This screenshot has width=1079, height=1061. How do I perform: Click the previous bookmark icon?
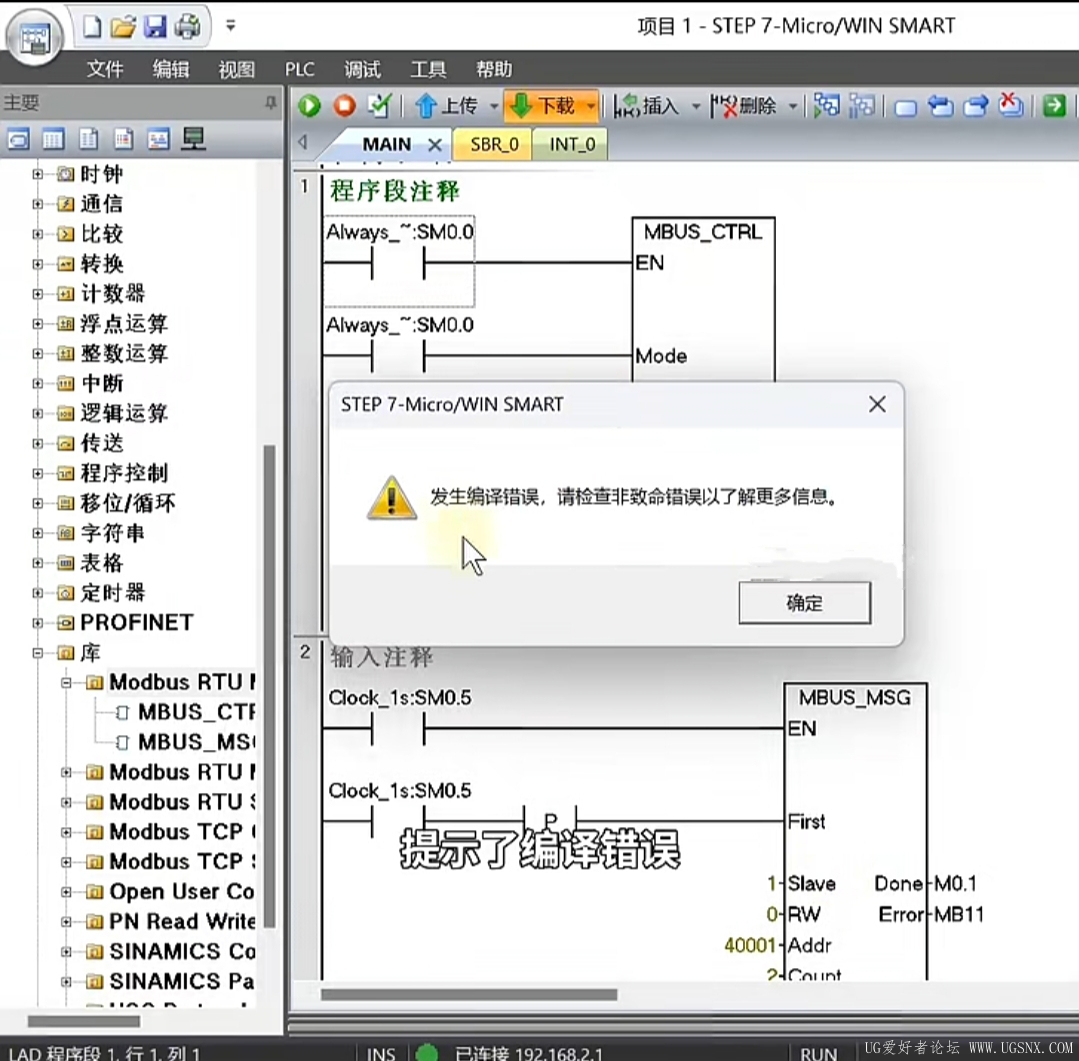[940, 107]
